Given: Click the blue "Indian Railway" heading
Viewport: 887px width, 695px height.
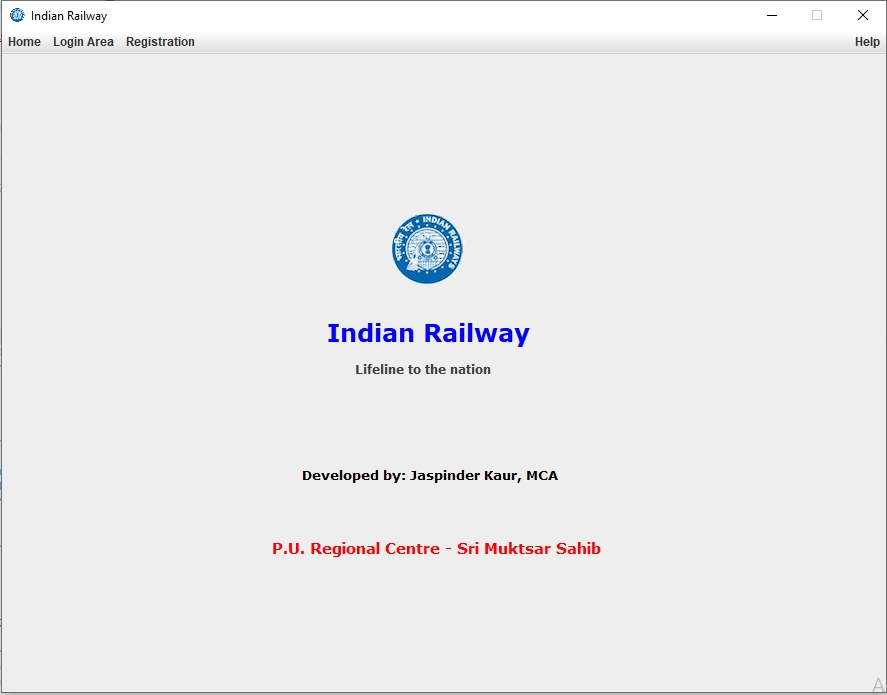Looking at the screenshot, I should coord(428,333).
